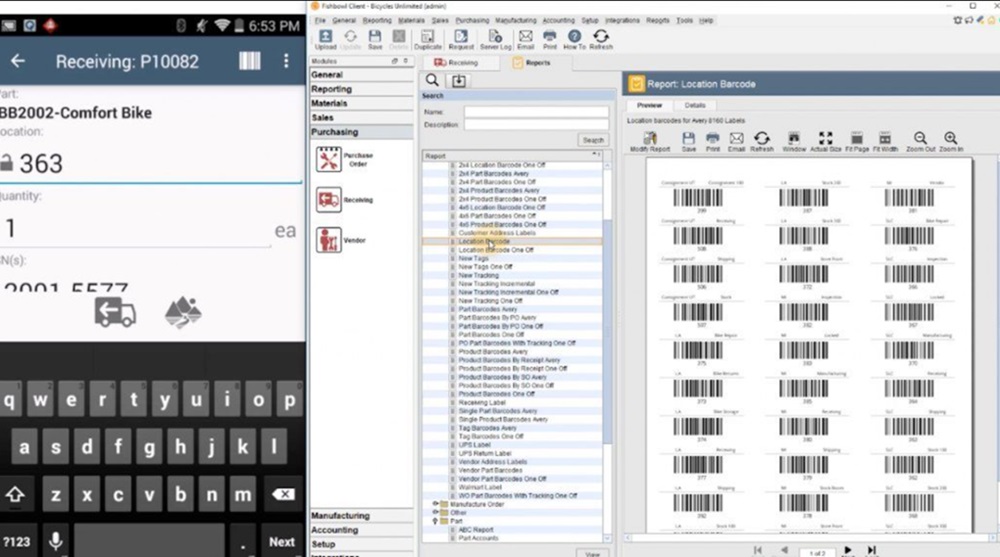Click the Vendor module icon
Viewport: 1000px width, 557px height.
pyautogui.click(x=328, y=240)
